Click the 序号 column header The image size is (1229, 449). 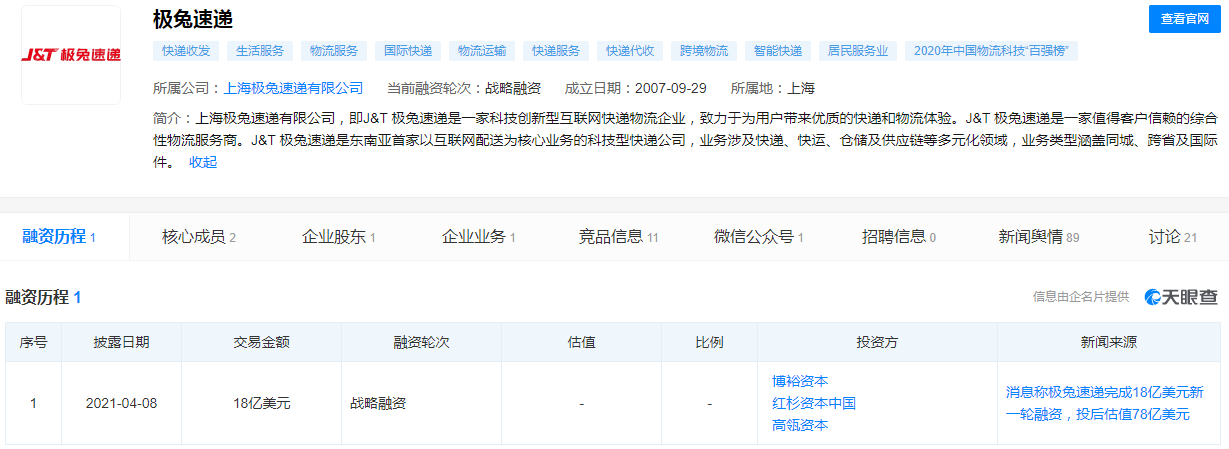coord(33,342)
